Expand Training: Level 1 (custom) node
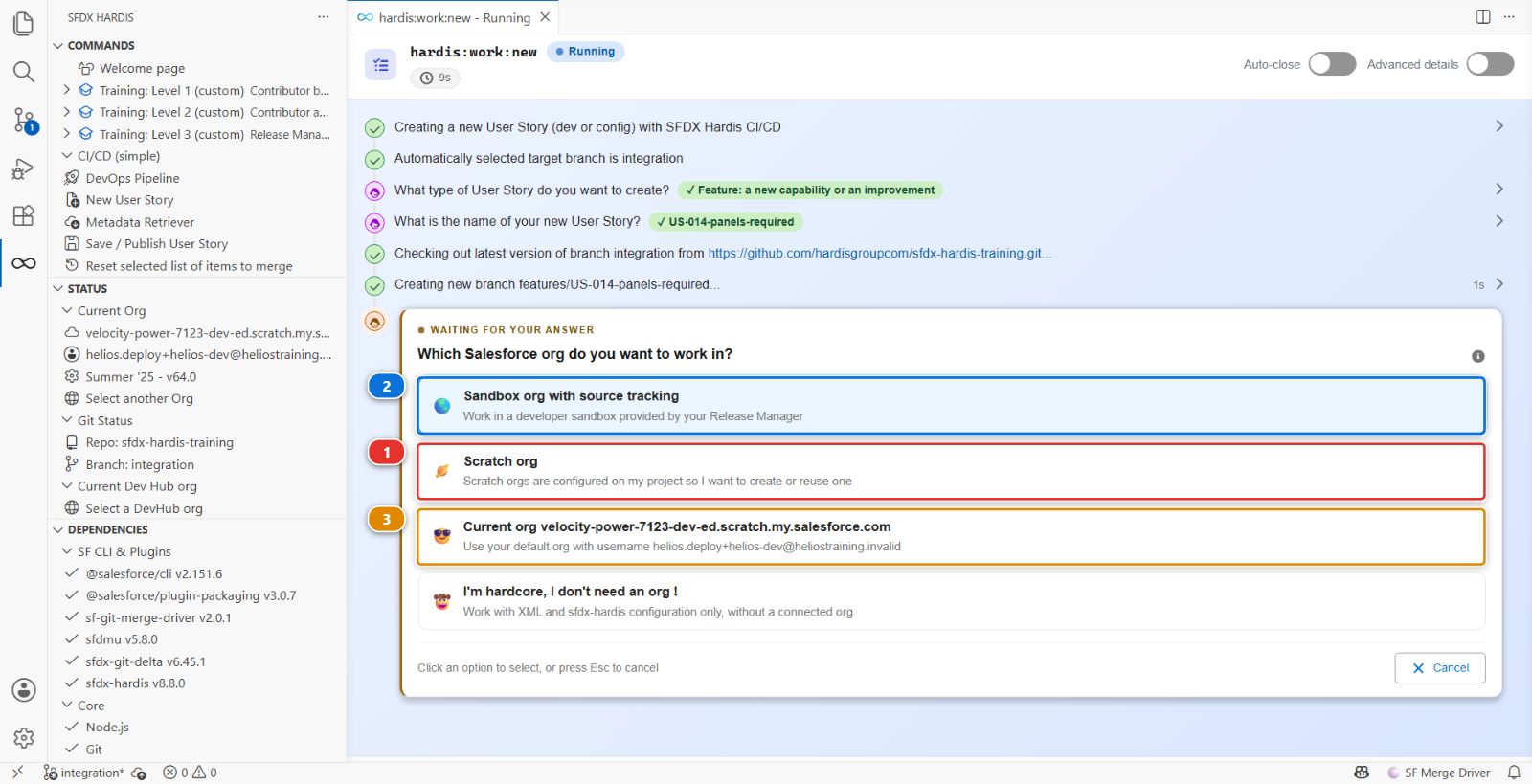Viewport: 1532px width, 784px height. 67,90
